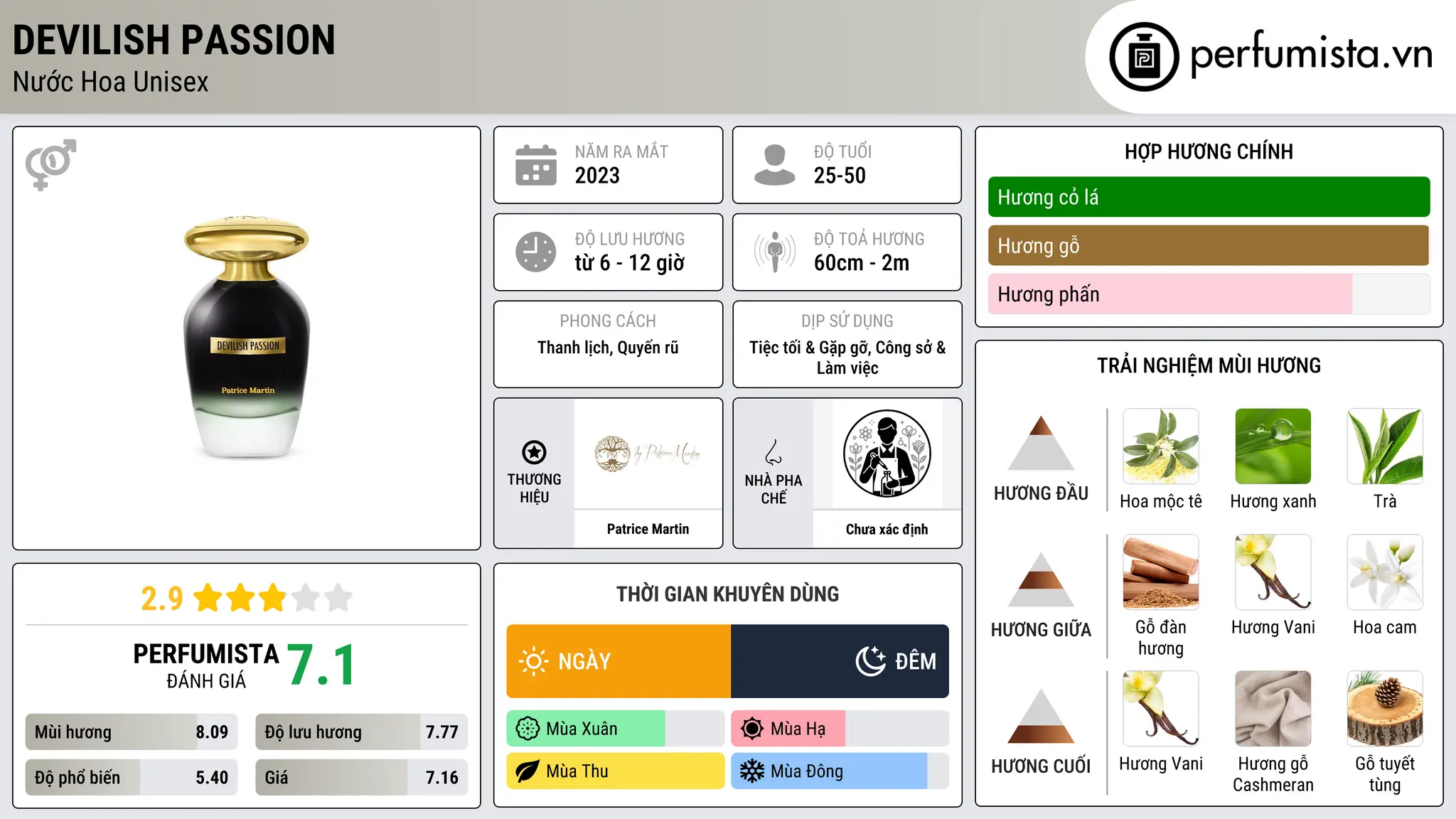Click the Mùa Hạ season bar

840,729
